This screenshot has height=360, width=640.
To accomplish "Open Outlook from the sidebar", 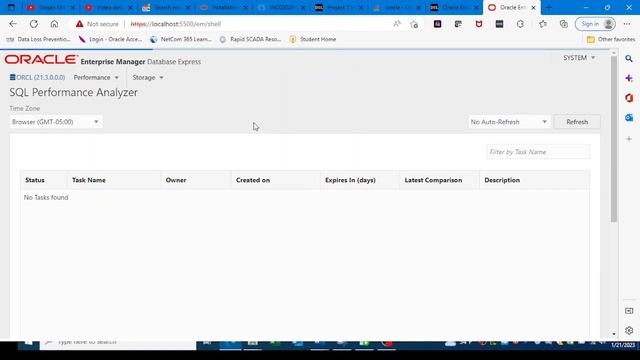I will tap(629, 118).
